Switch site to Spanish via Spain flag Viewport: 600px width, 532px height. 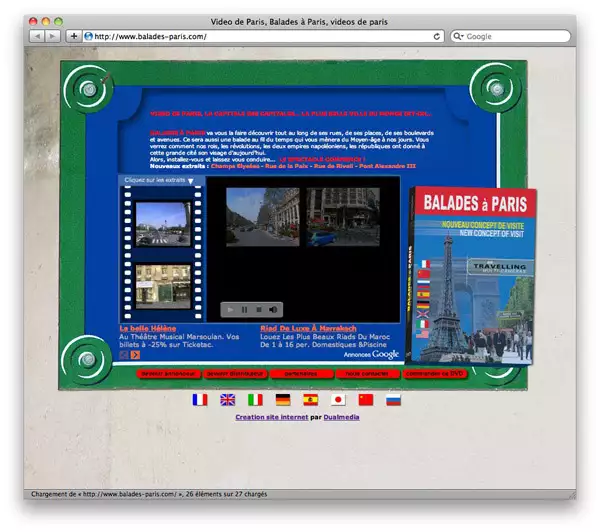311,400
